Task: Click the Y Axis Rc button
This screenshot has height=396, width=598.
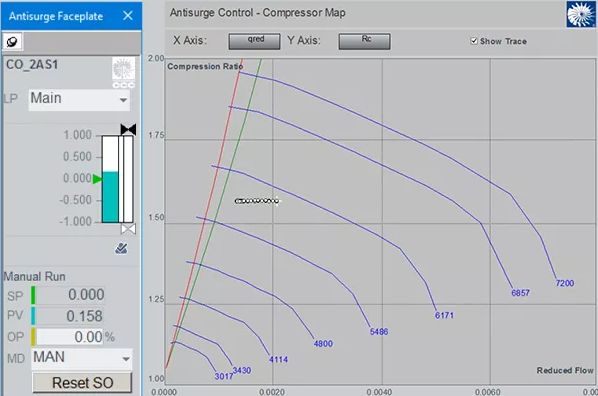Action: tap(364, 41)
